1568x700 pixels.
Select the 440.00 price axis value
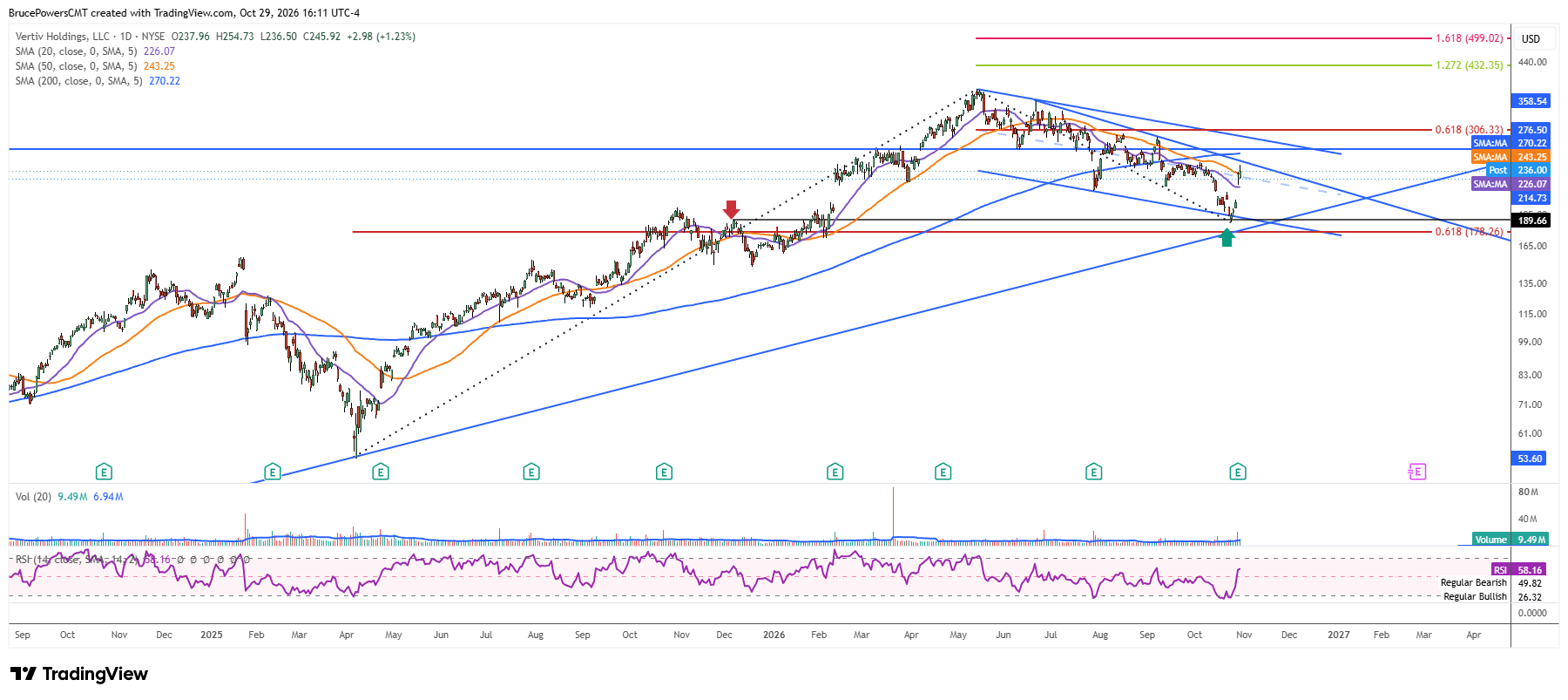pyautogui.click(x=1532, y=62)
